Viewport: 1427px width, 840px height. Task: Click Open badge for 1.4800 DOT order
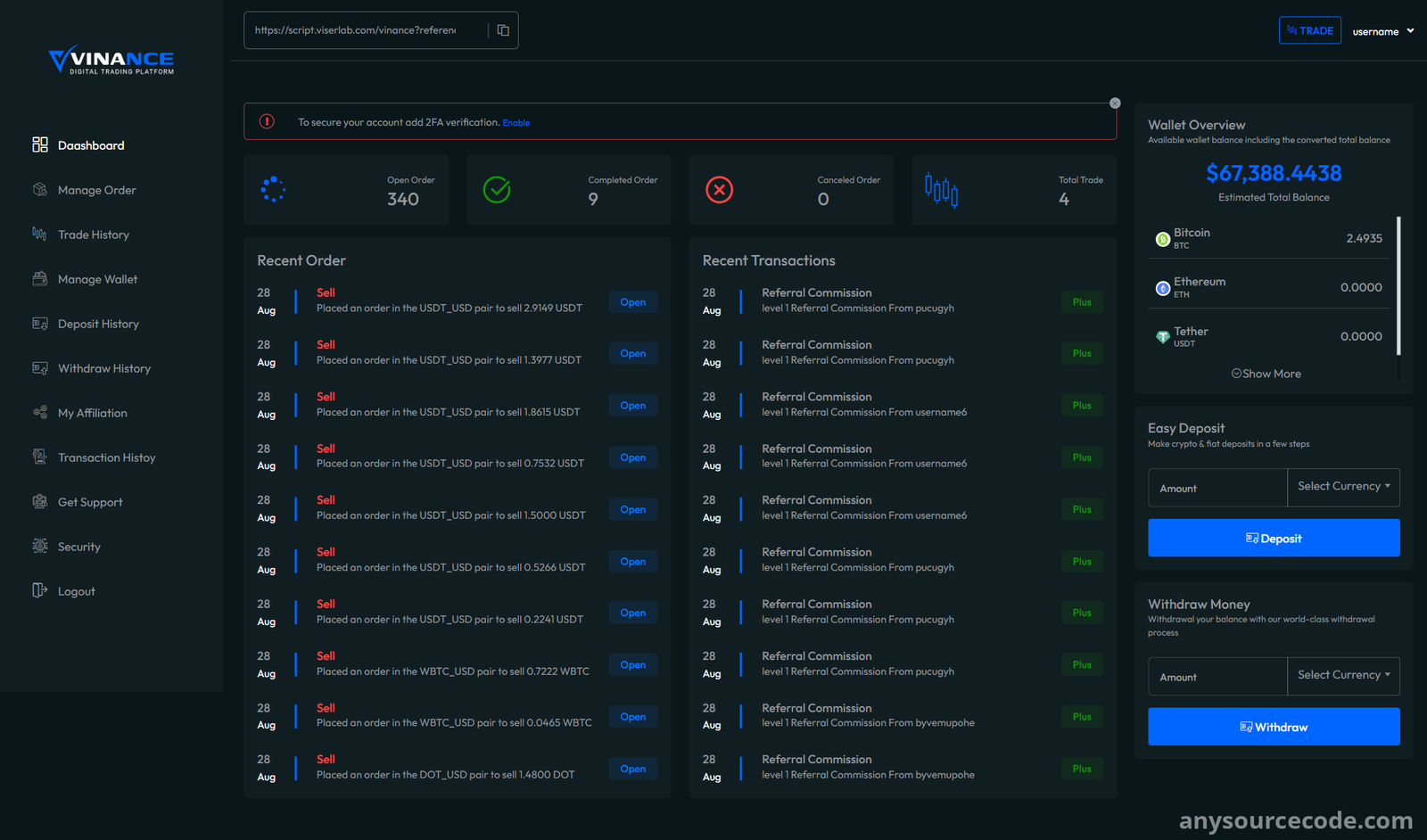click(633, 769)
